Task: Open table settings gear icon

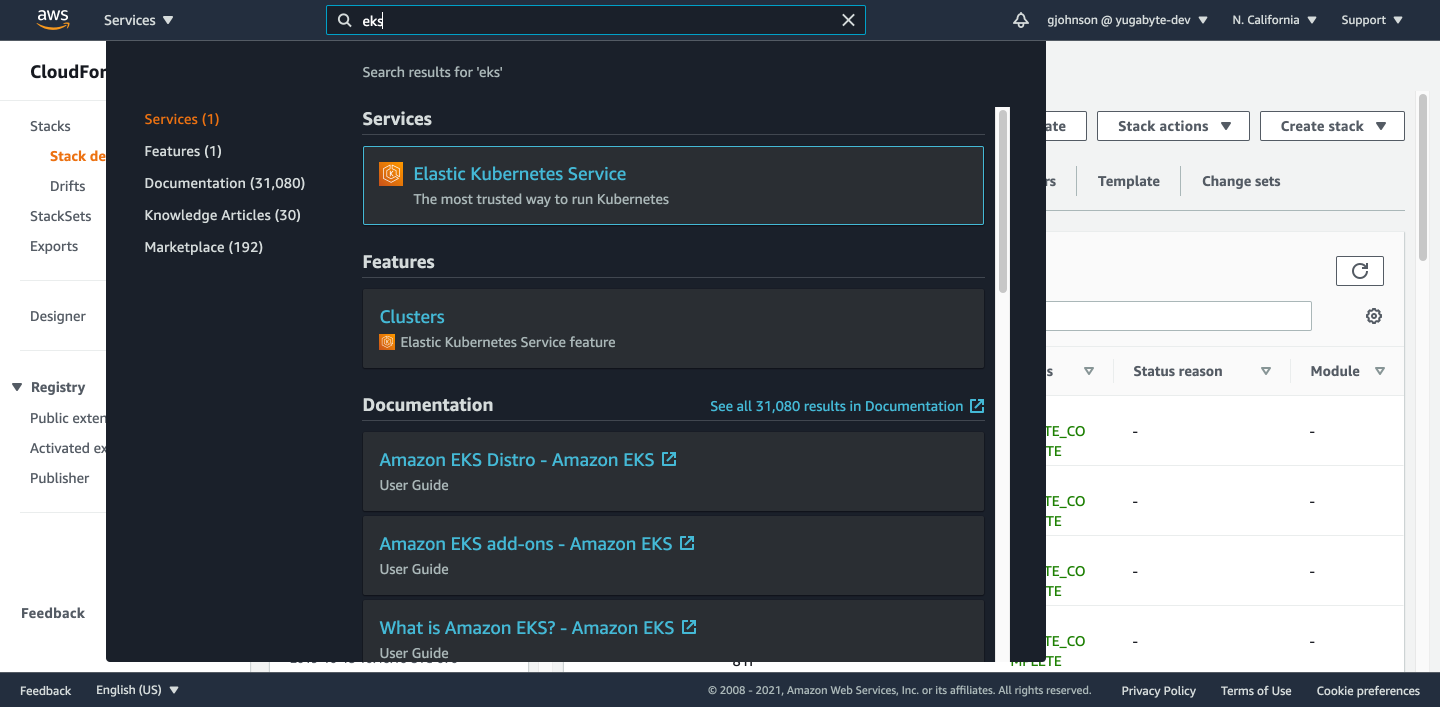Action: pos(1373,316)
